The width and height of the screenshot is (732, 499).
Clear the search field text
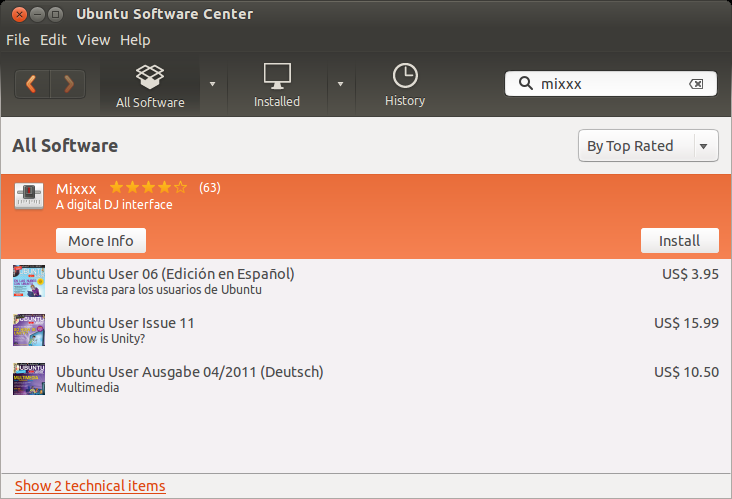(x=696, y=84)
